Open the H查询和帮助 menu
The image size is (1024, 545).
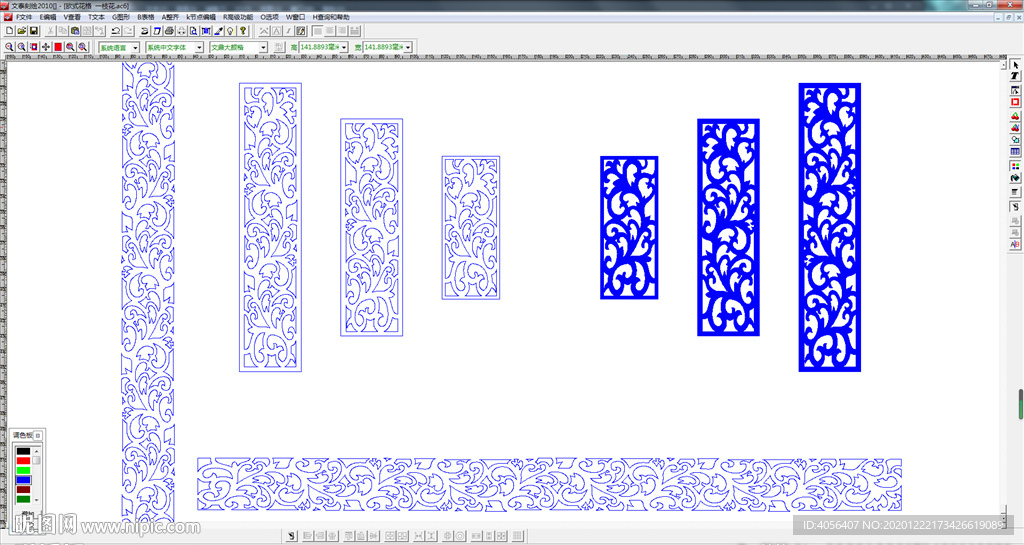[x=331, y=17]
